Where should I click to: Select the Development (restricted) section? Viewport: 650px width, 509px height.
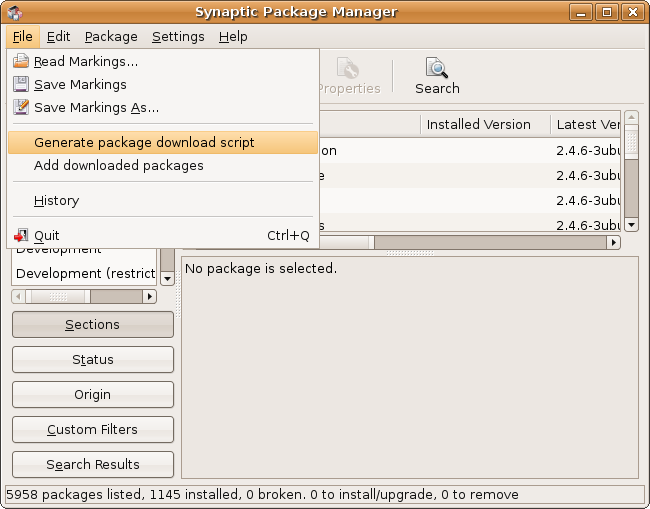pos(85,274)
